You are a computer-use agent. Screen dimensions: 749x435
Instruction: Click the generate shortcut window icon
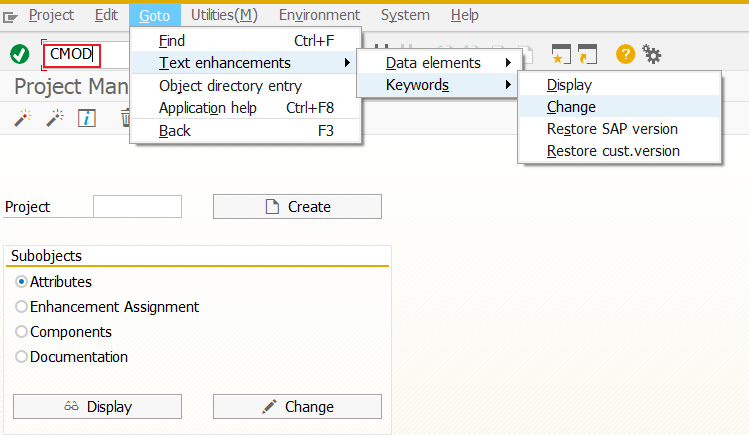coord(587,54)
